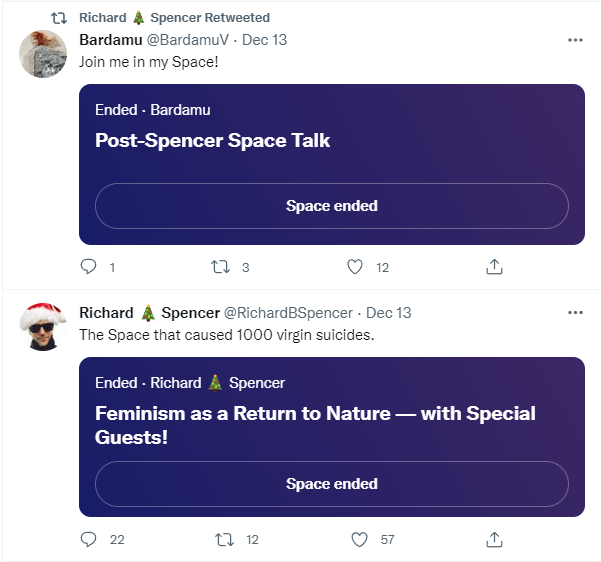Reply to Bardamu's Space tweet
Screen dimensions: 601x562
(x=89, y=266)
